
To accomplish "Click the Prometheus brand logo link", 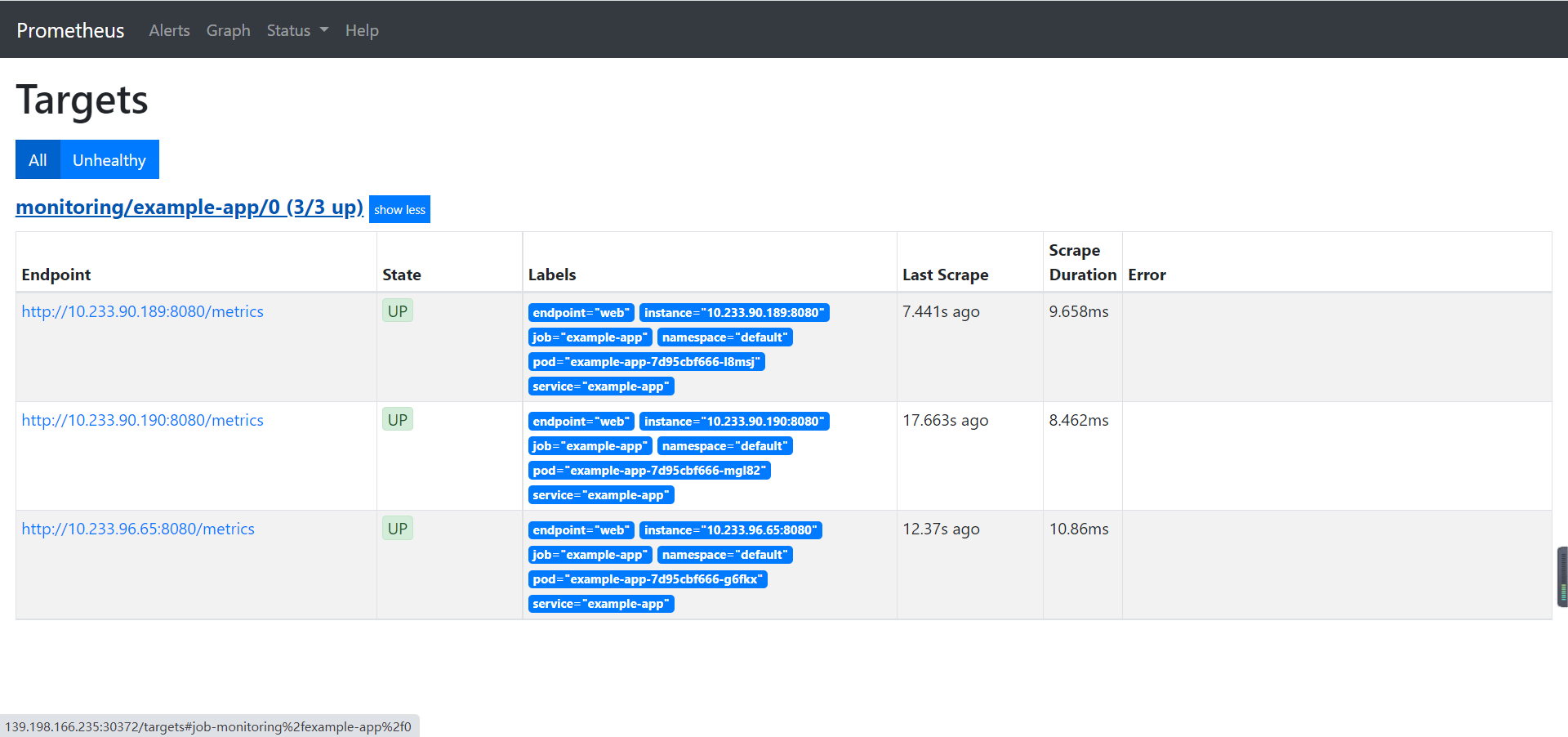I will (x=69, y=30).
